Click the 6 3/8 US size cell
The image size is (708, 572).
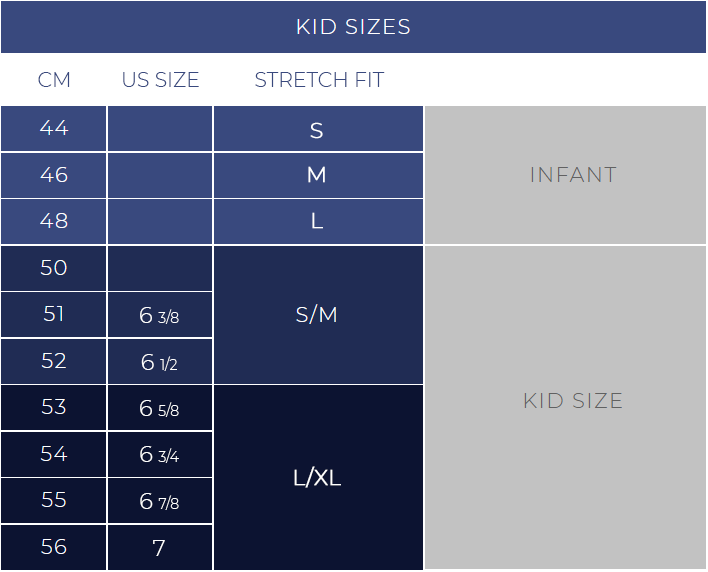(160, 315)
